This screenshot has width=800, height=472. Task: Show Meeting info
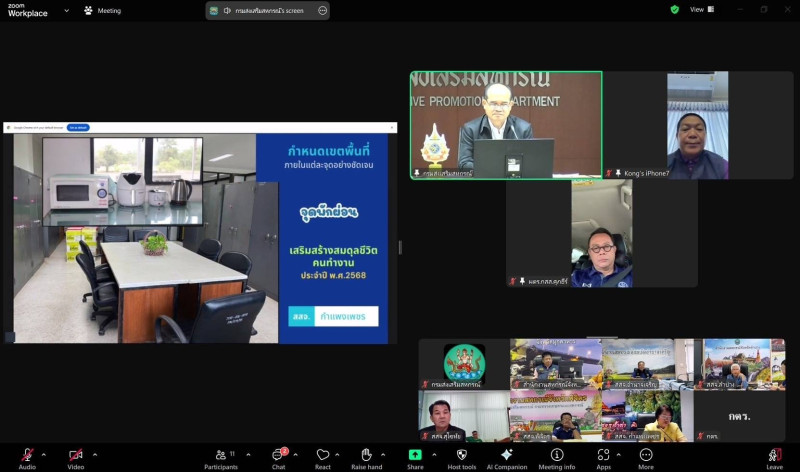[x=556, y=455]
